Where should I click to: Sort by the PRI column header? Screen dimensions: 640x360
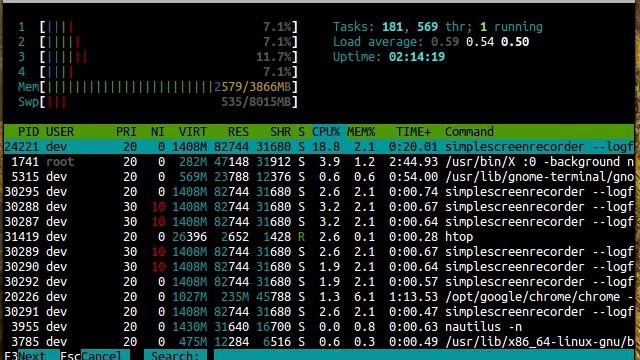126,132
